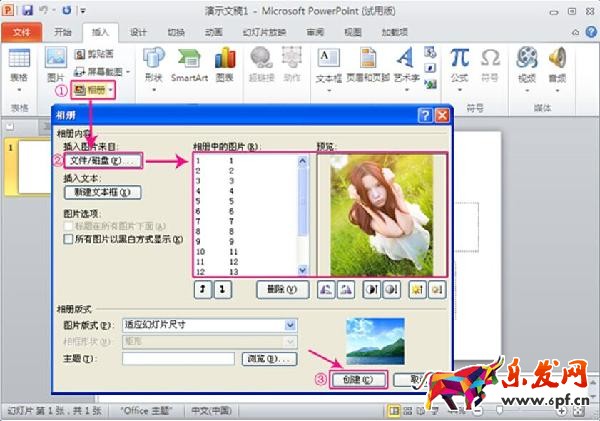The width and height of the screenshot is (600, 421).
Task: Click the 文本框 text box icon
Action: pyautogui.click(x=329, y=58)
